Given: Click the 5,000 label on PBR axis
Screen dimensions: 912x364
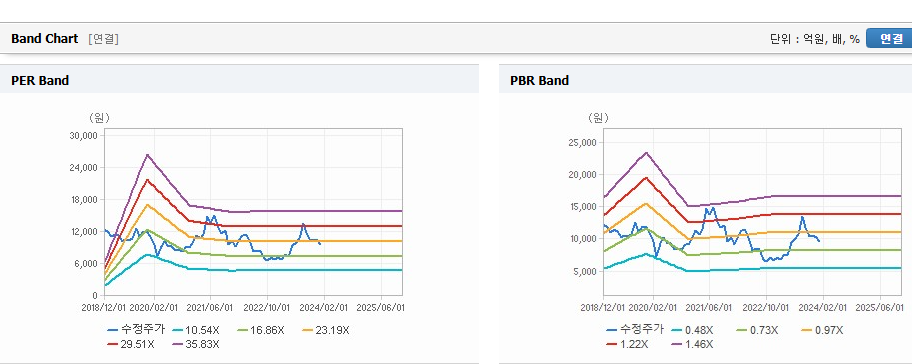Looking at the screenshot, I should coord(586,271).
